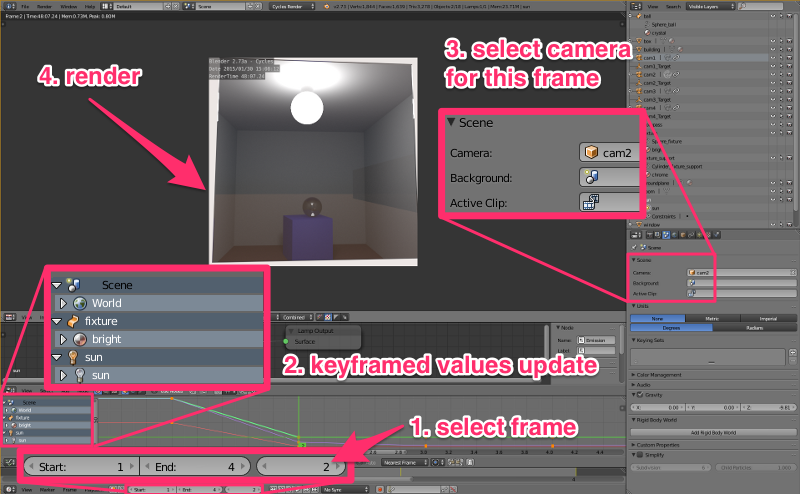Expand the window object tree row
The height and width of the screenshot is (494, 800).
click(x=631, y=225)
